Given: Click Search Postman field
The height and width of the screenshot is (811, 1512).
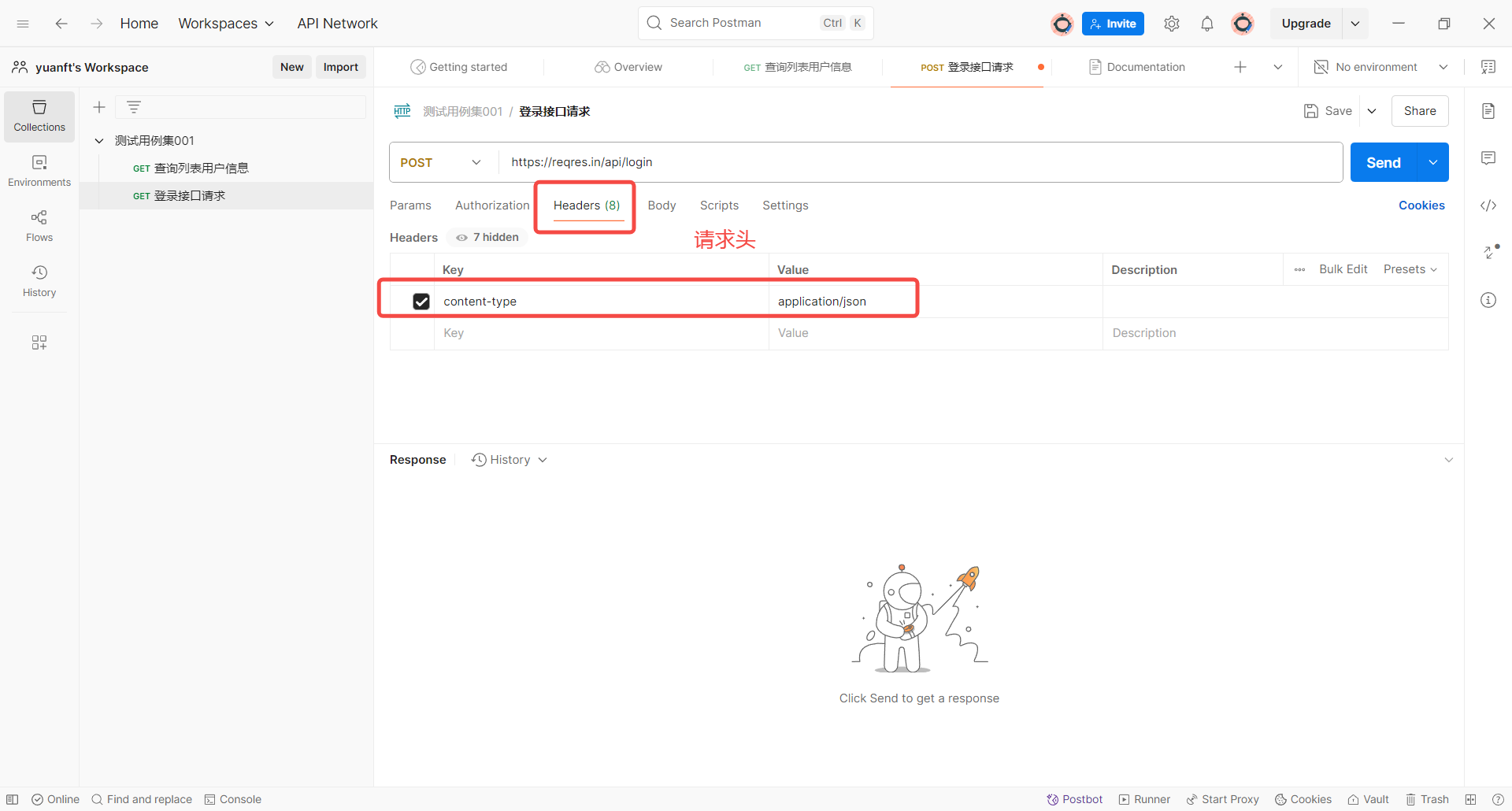Looking at the screenshot, I should (x=755, y=23).
